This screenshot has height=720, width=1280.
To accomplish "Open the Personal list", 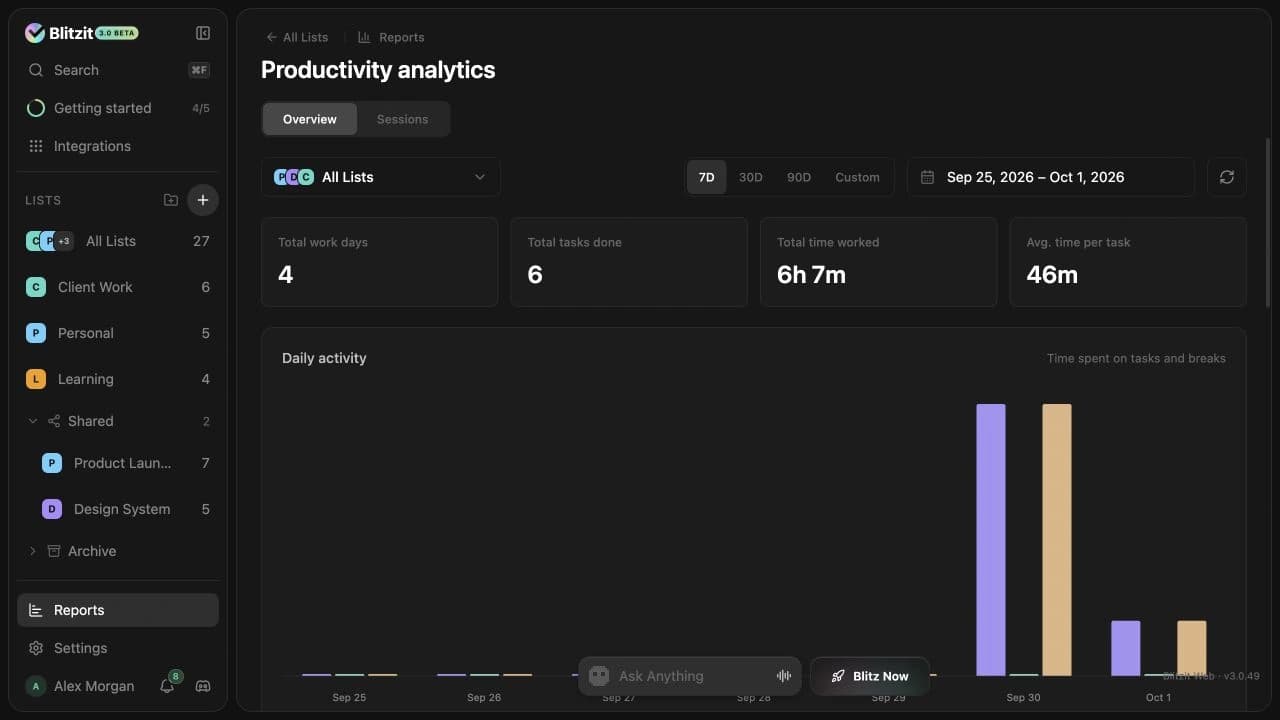I will [x=118, y=333].
